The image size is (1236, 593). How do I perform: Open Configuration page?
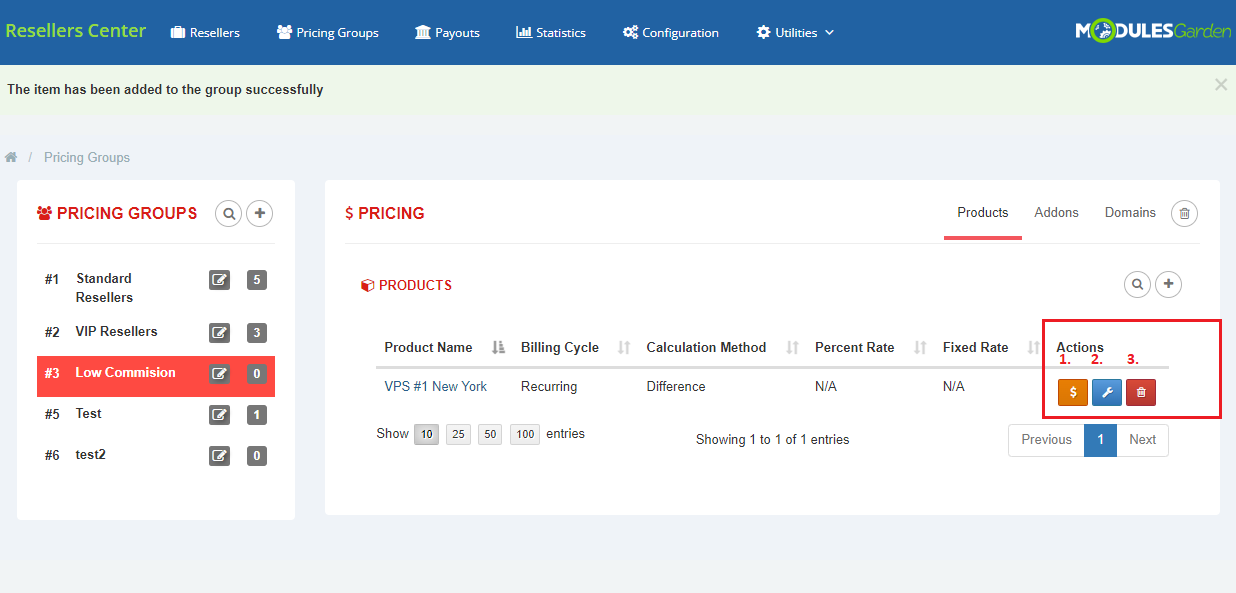click(670, 33)
